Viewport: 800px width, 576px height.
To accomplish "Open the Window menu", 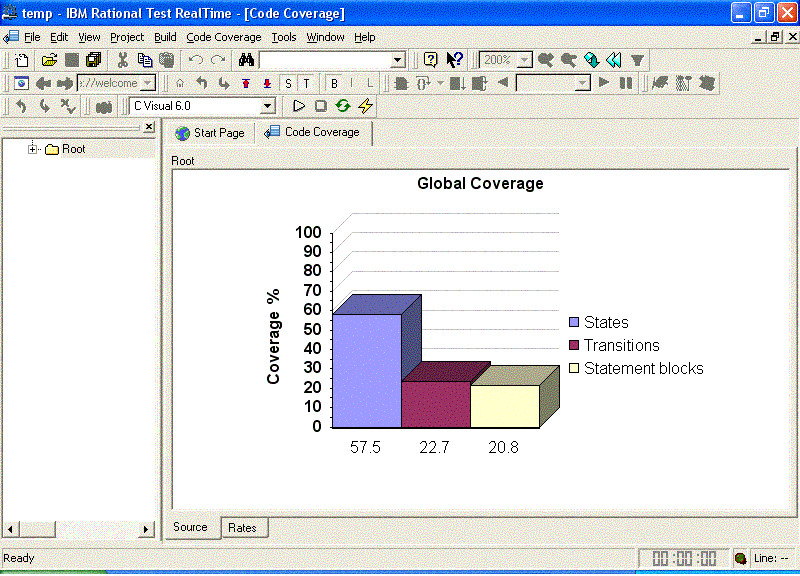I will coord(326,37).
